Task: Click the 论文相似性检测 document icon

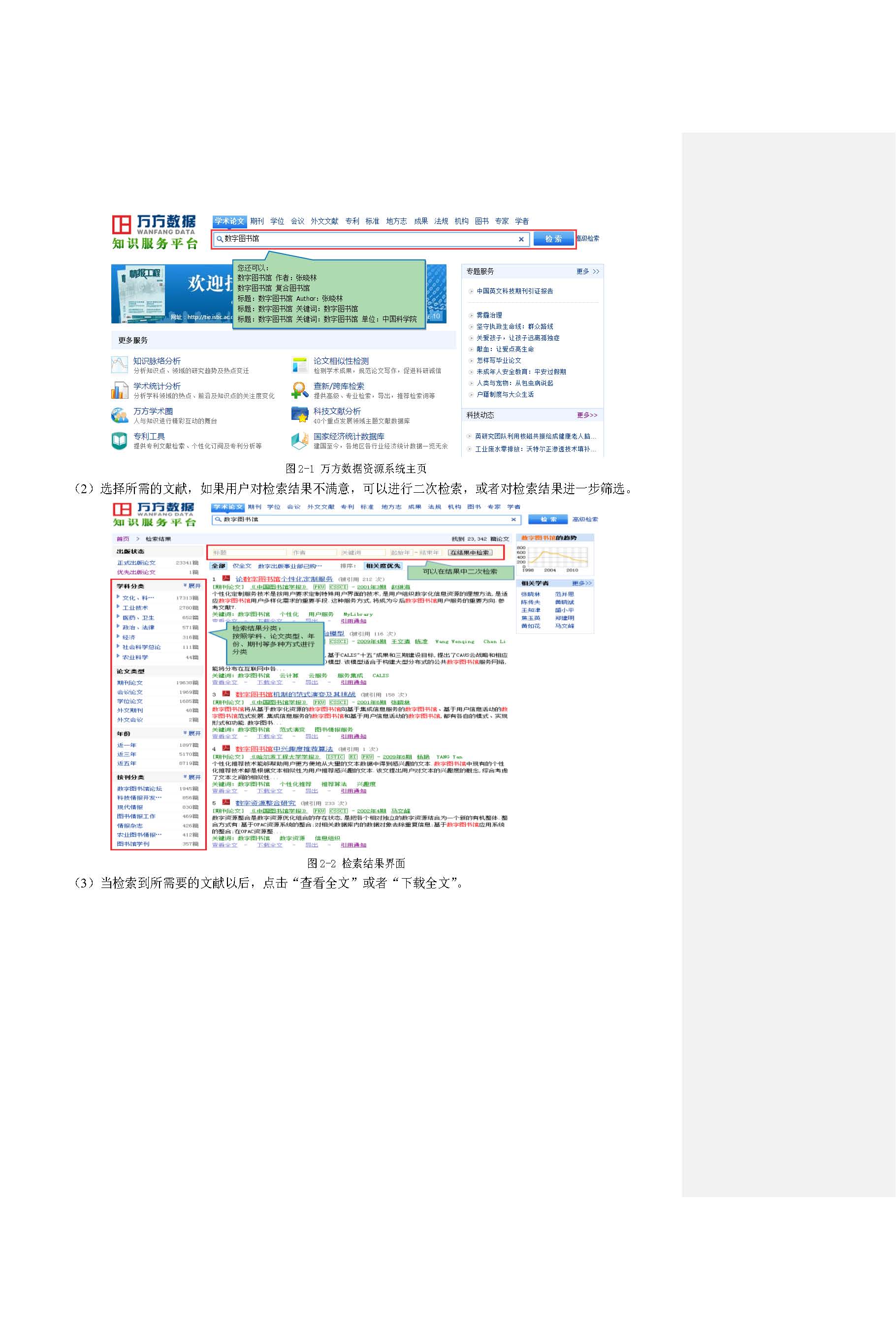Action: [299, 364]
